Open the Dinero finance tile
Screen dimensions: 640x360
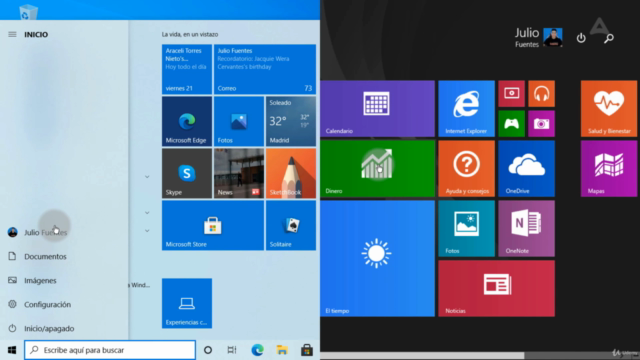(378, 169)
